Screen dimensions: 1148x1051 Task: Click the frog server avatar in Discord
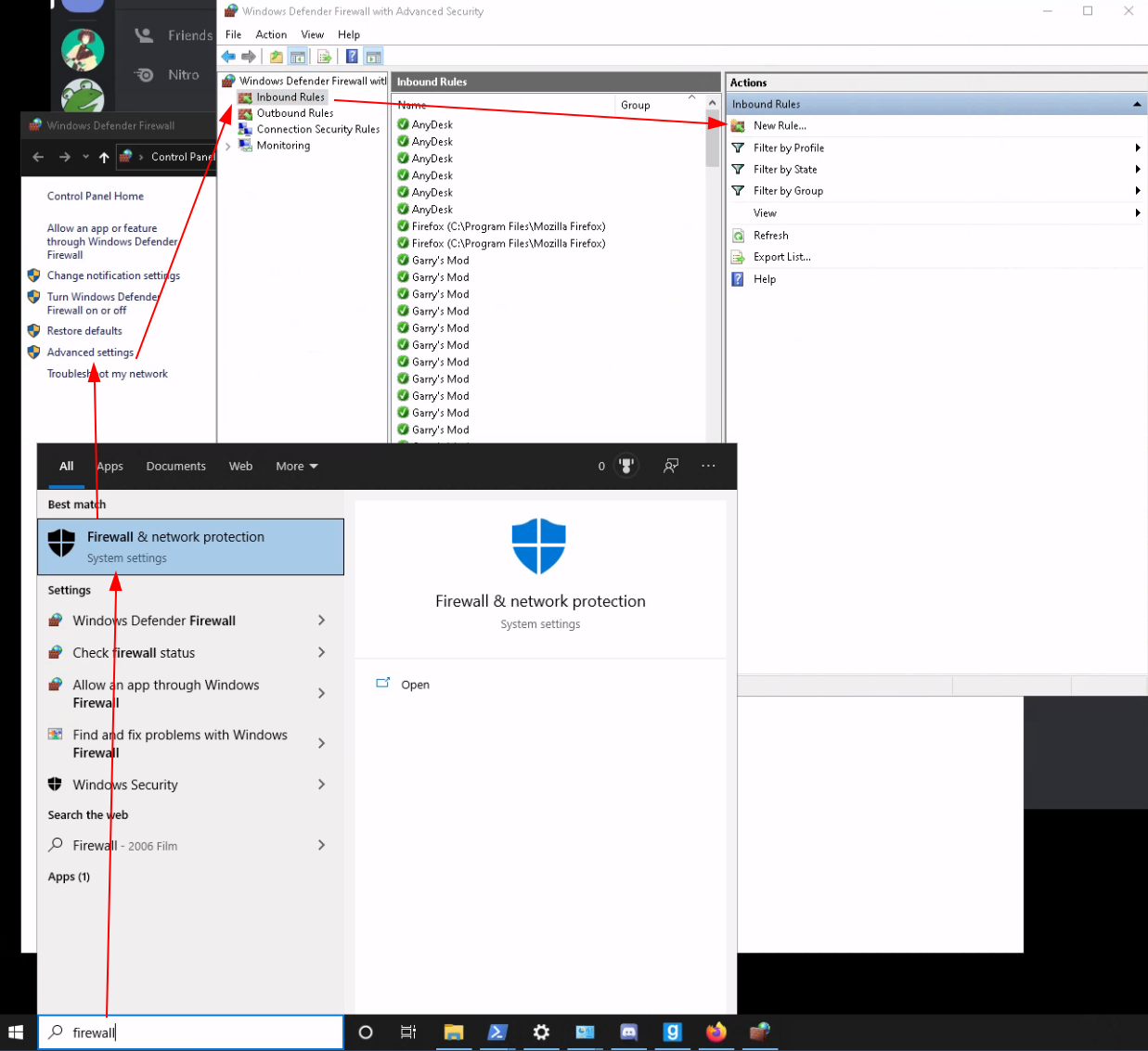click(82, 96)
